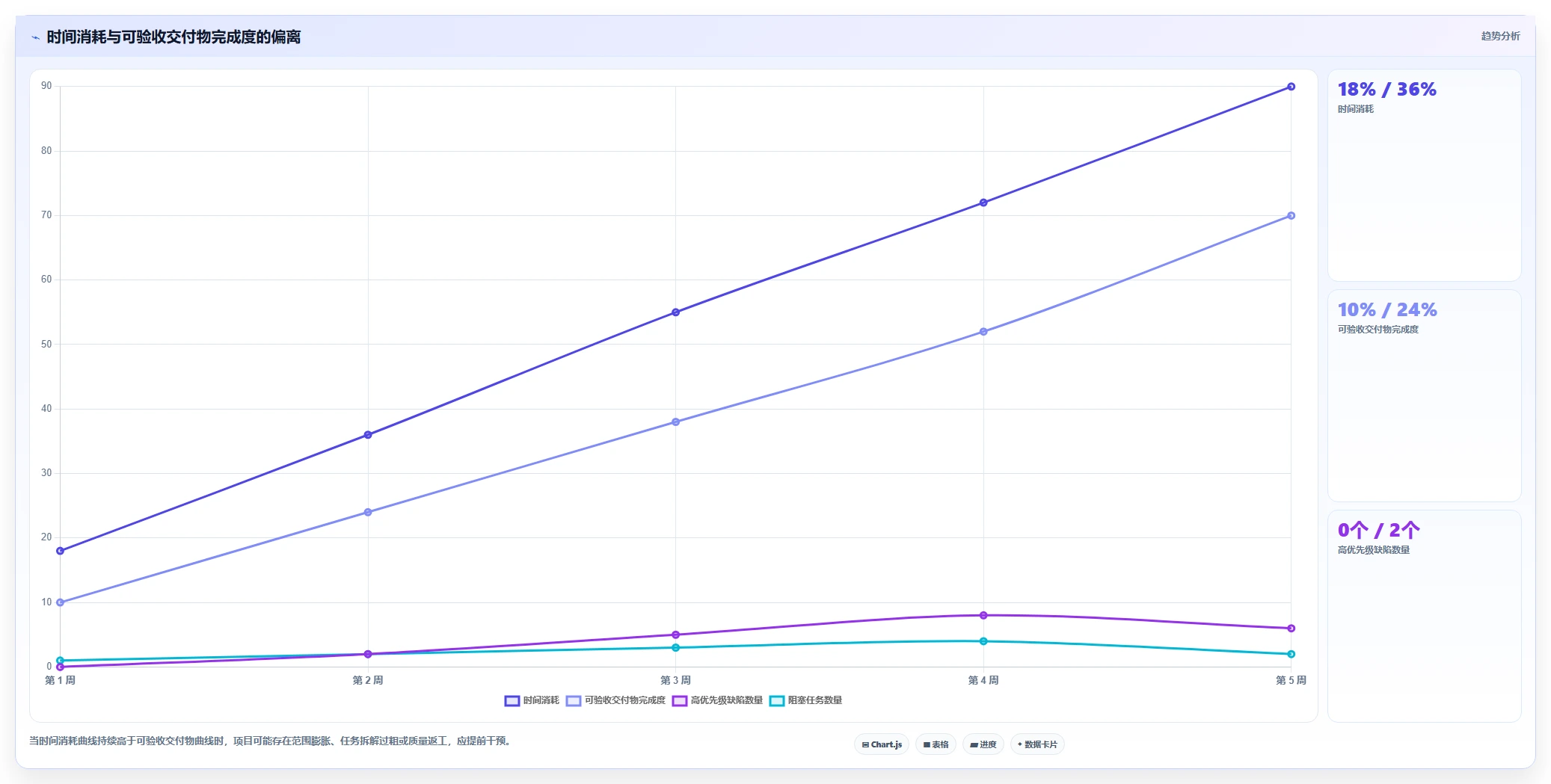Click the 进度 tag
This screenshot has height=784, width=1551.
point(983,744)
